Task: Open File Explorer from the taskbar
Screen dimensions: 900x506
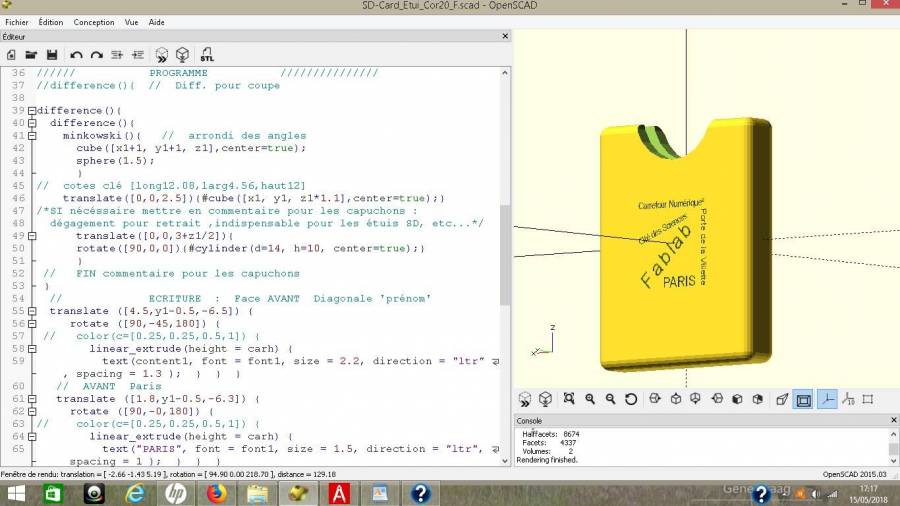Action: [257, 493]
